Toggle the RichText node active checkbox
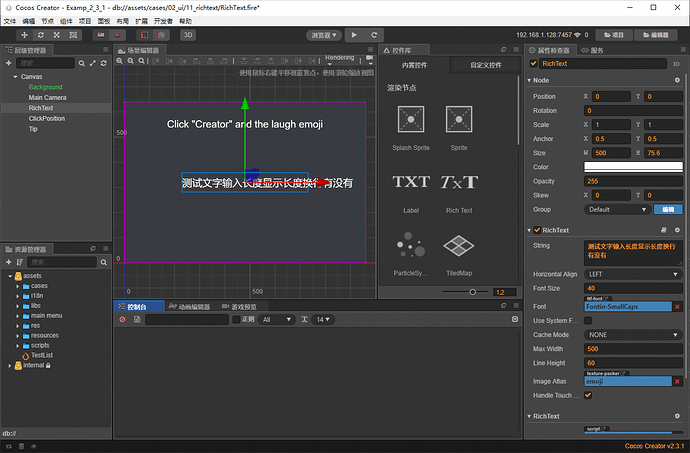Screen dimensions: 690x453 pos(534,63)
